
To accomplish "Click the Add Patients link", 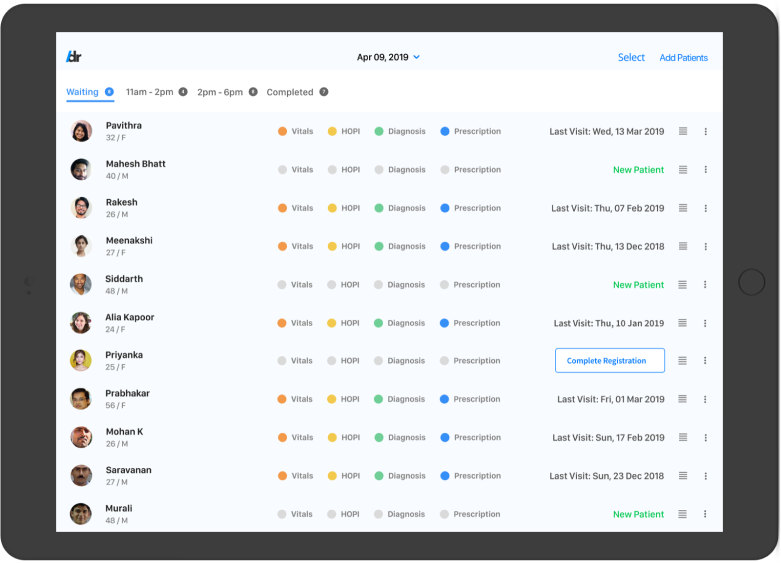I will 683,58.
